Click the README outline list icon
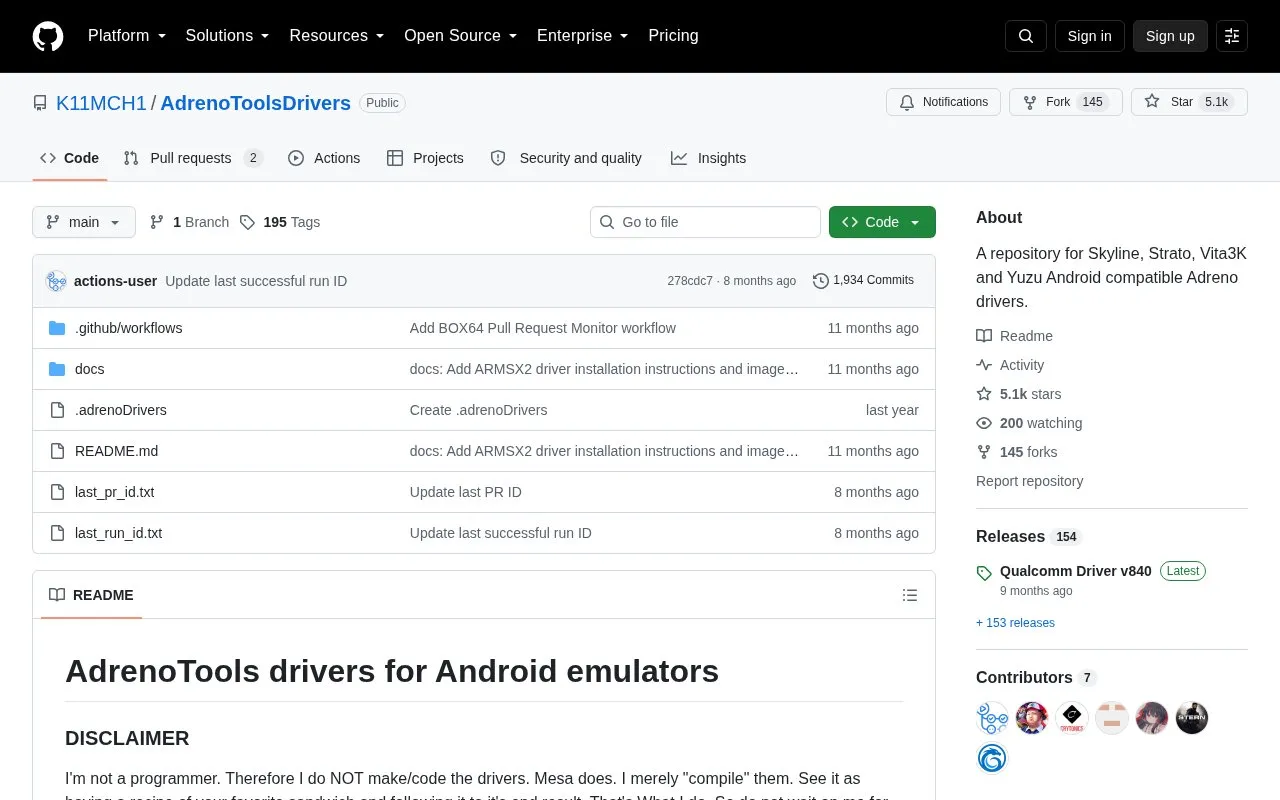The image size is (1280, 800). tap(910, 595)
